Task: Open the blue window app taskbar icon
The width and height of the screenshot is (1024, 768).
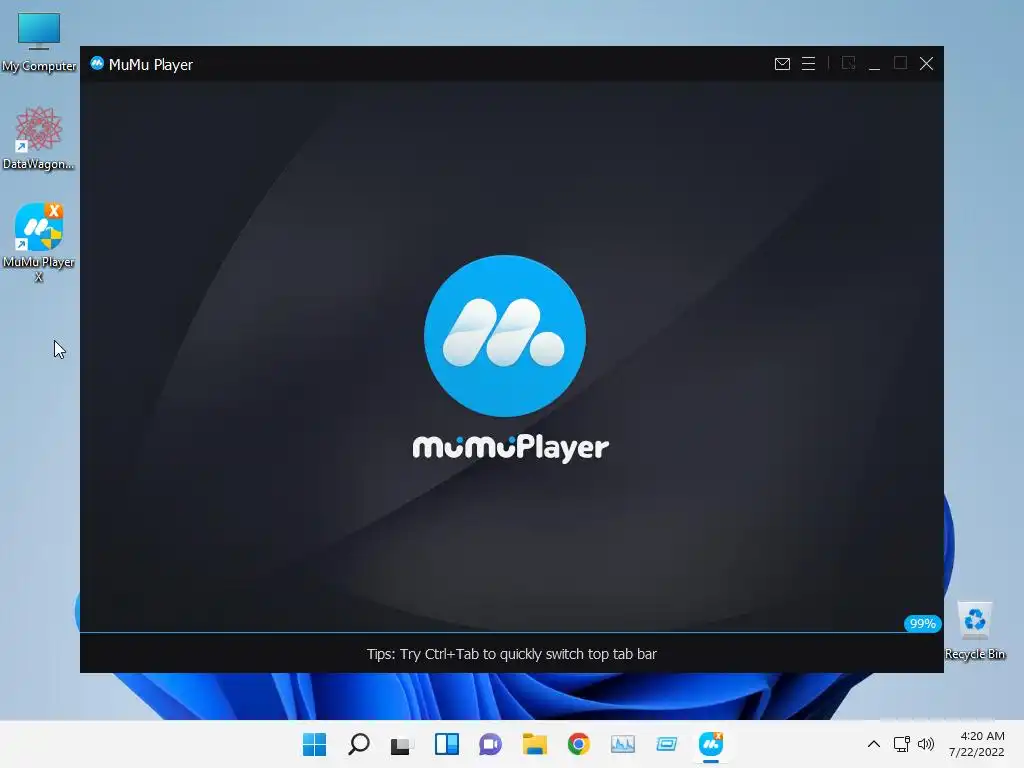Action: tap(667, 744)
